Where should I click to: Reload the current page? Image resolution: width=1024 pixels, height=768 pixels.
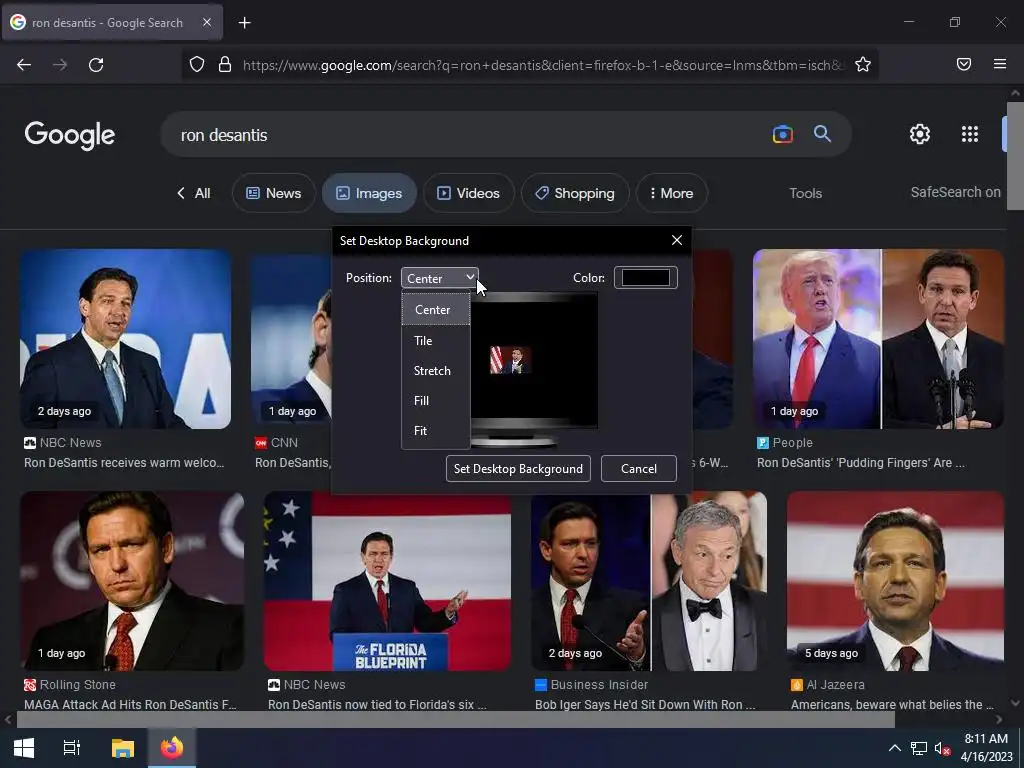[96, 65]
